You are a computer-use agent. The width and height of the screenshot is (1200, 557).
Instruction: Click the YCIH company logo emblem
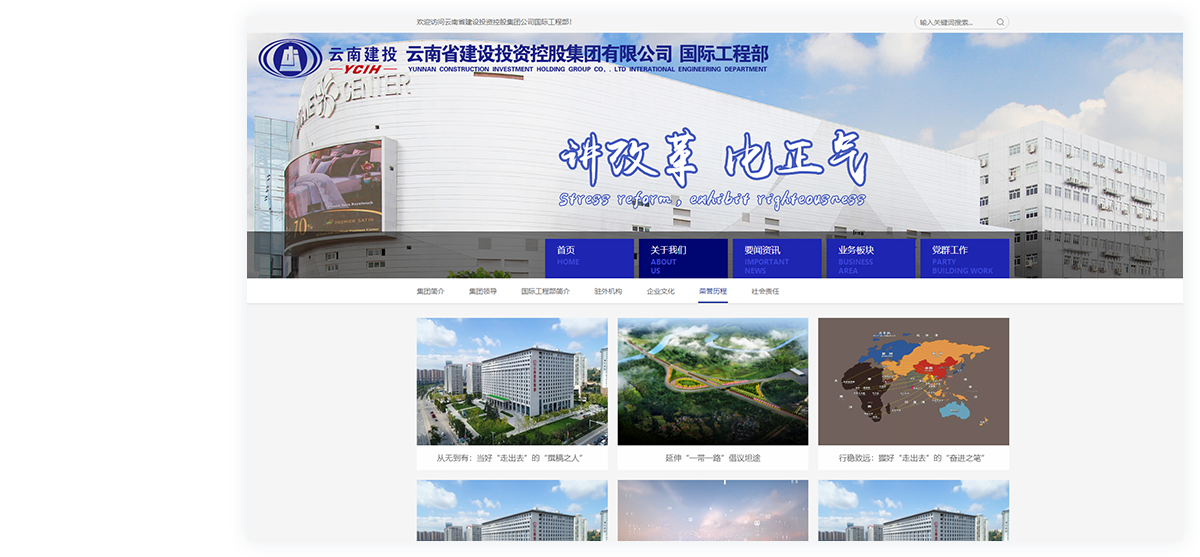290,58
